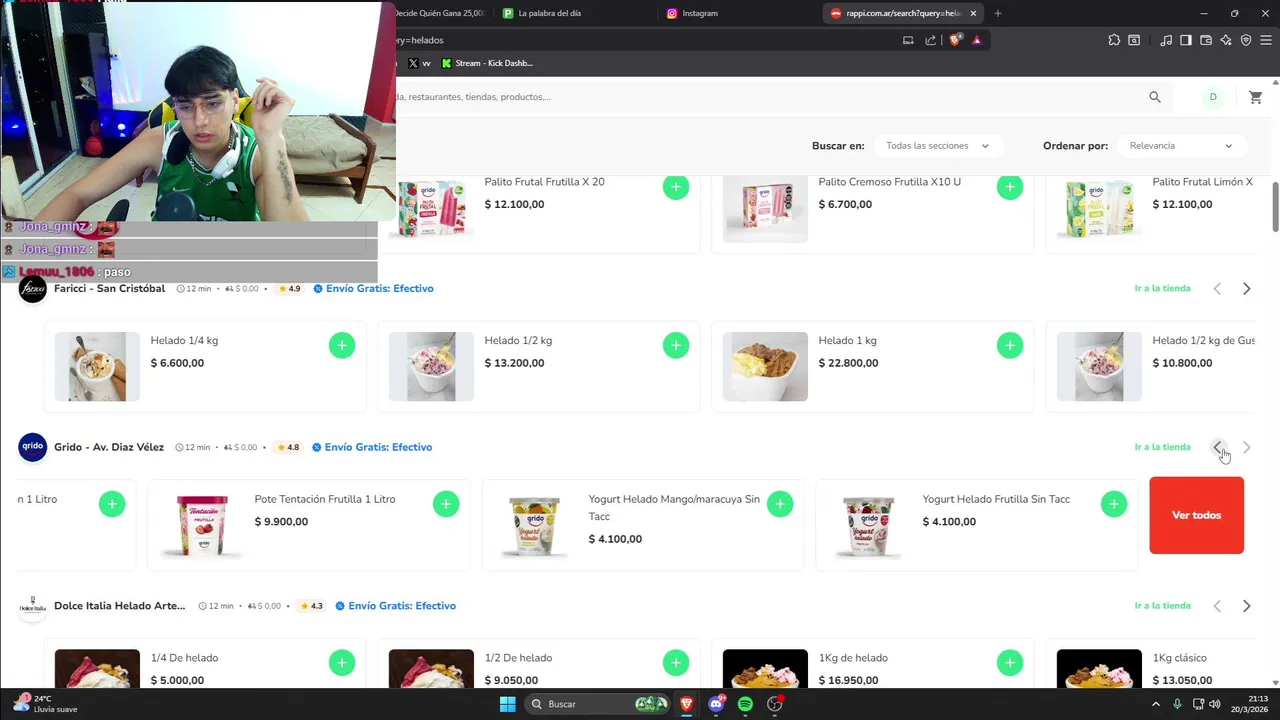Open Brave Shields icon in address bar
1280x720 pixels.
pos(955,40)
